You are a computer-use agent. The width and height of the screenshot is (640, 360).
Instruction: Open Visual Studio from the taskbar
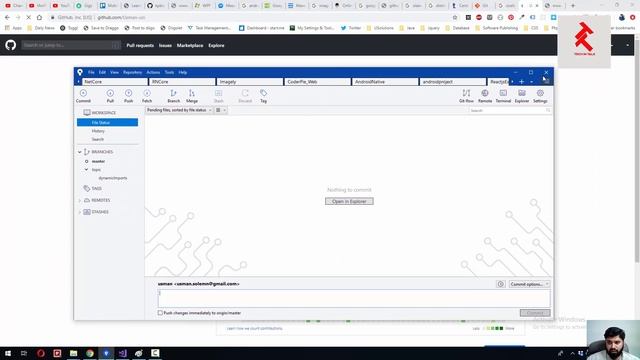point(122,353)
